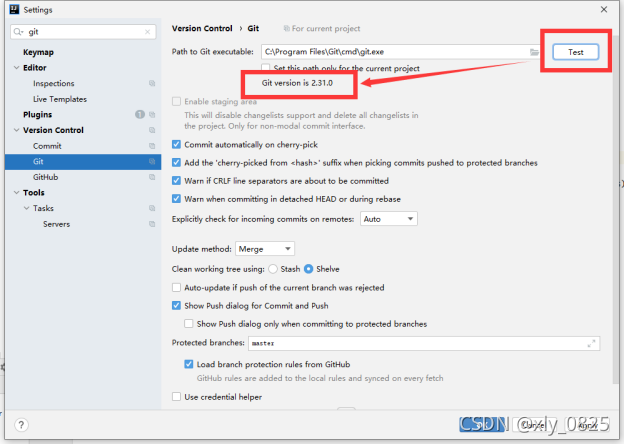The width and height of the screenshot is (624, 445).
Task: Open Plugins settings page
Action: click(x=37, y=115)
